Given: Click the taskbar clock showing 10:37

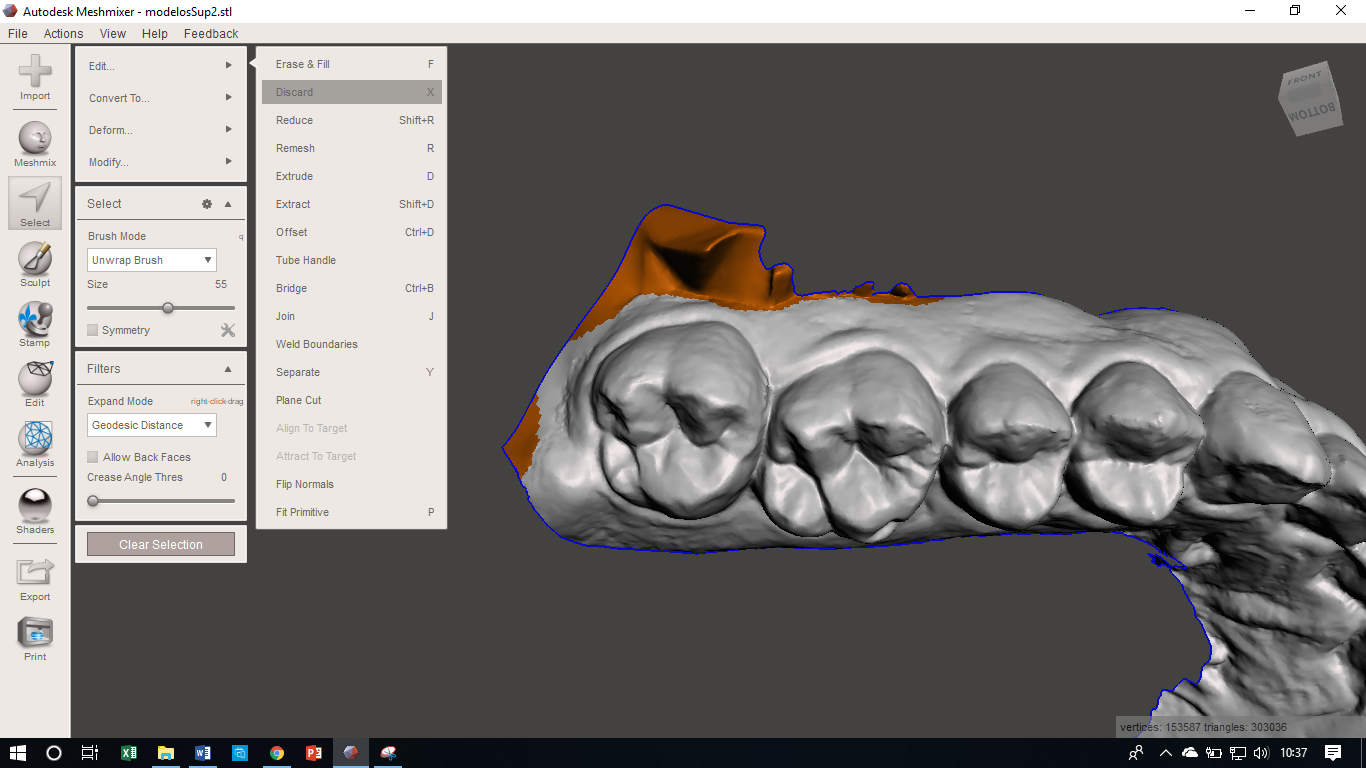Looking at the screenshot, I should [1294, 753].
